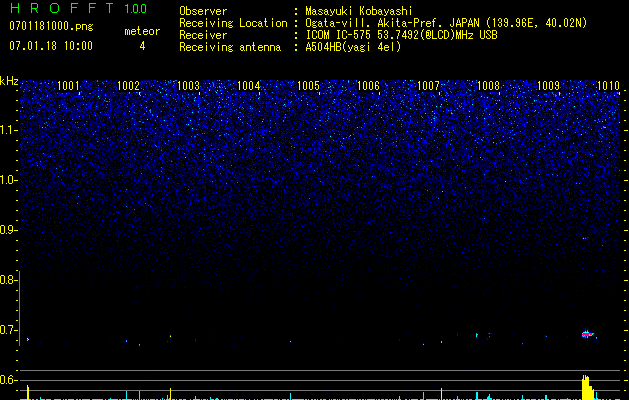629x400 pixels.
Task: Click the 0.8 frequency axis label
Action: 8,280
